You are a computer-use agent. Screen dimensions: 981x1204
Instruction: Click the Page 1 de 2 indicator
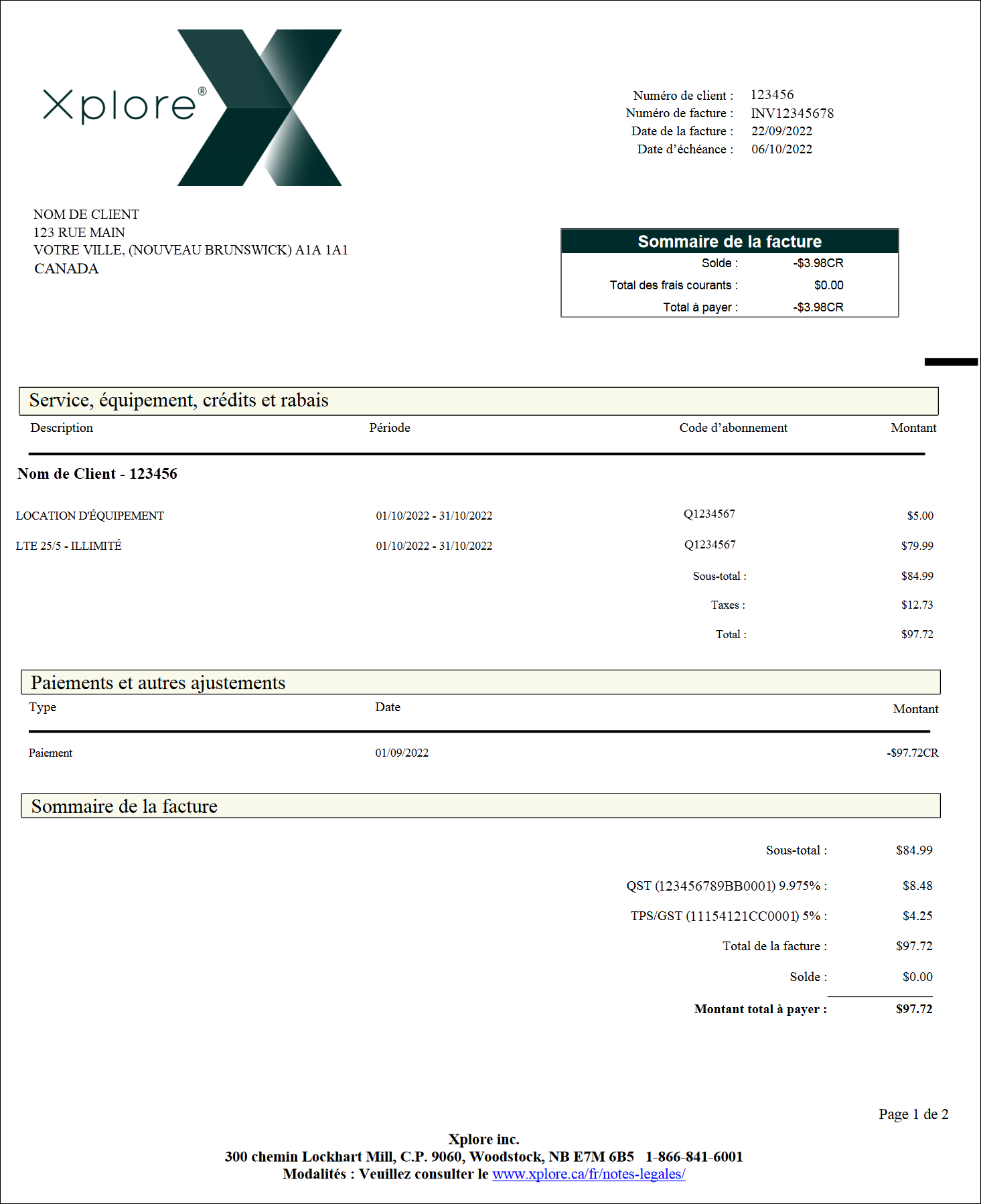[x=913, y=1114]
